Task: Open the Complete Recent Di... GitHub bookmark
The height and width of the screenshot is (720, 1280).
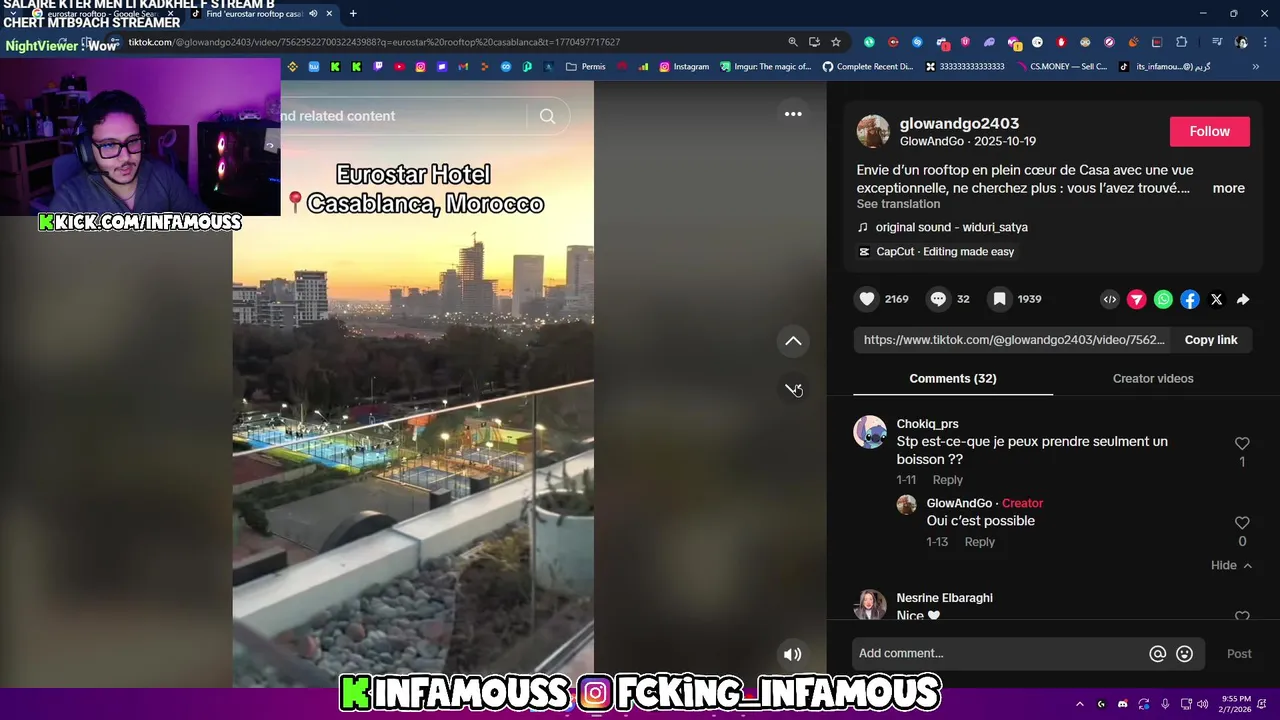Action: 867,67
